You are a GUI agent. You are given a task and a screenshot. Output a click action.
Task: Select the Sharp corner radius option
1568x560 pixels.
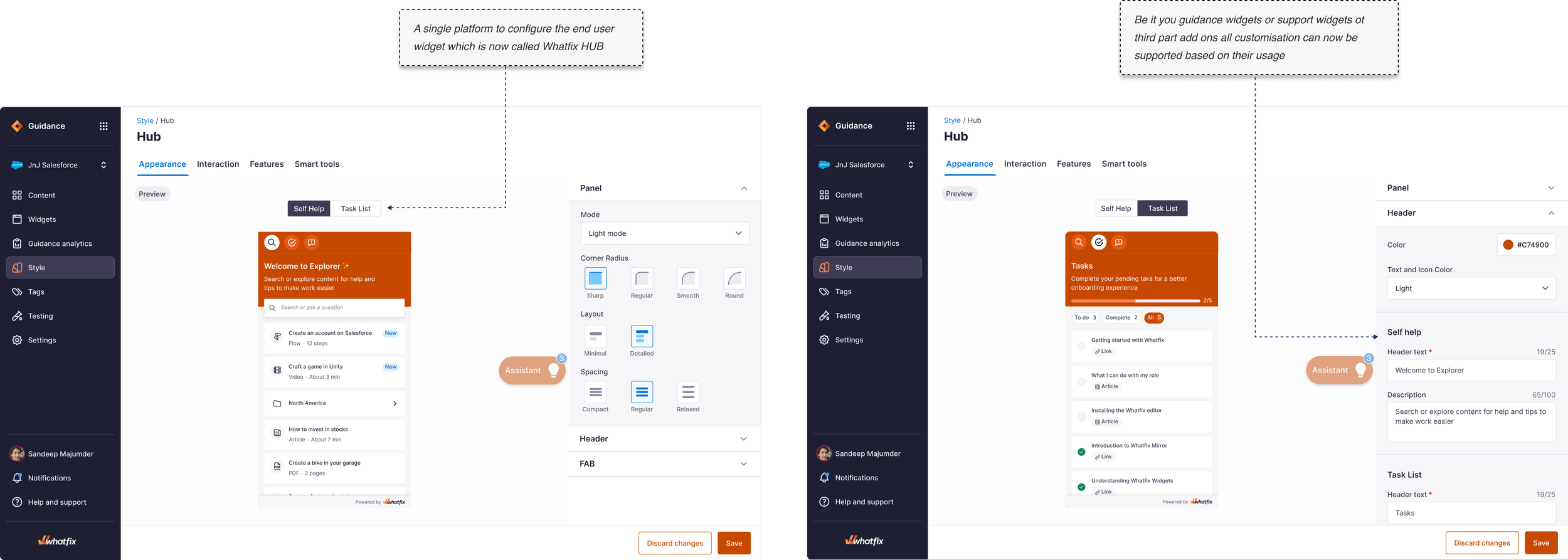pyautogui.click(x=595, y=278)
